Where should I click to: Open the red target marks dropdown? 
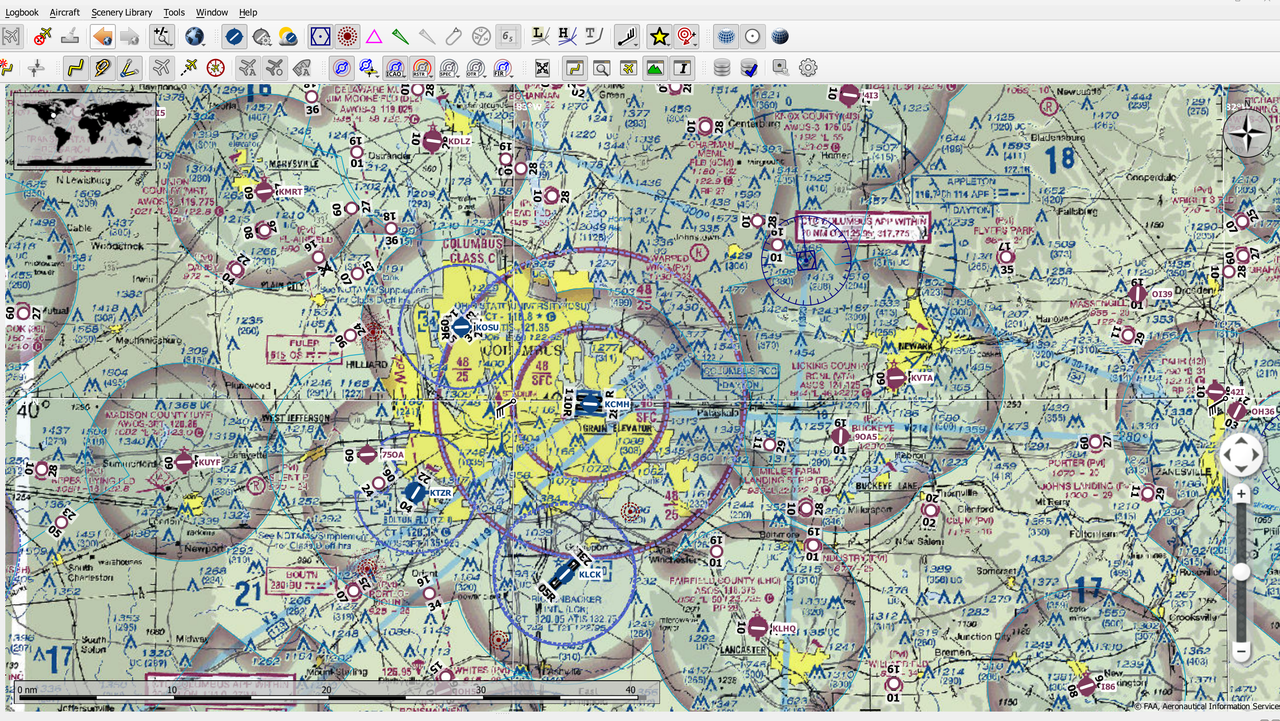coord(686,37)
